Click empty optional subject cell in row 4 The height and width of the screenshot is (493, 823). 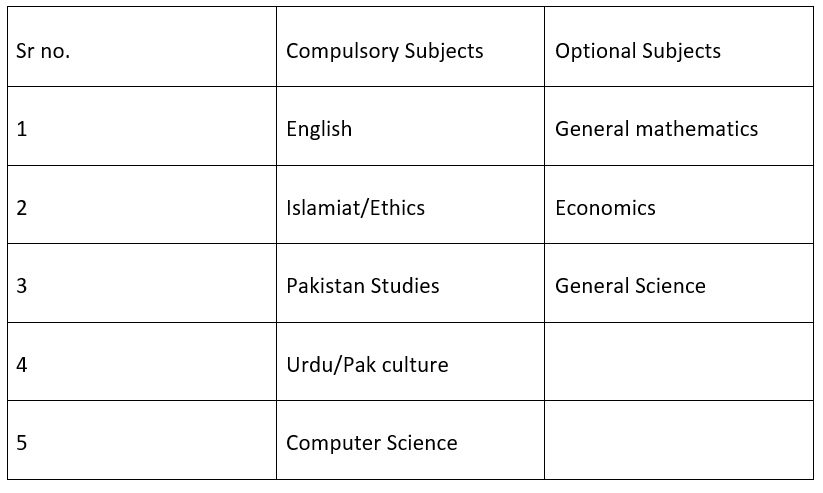pos(679,362)
